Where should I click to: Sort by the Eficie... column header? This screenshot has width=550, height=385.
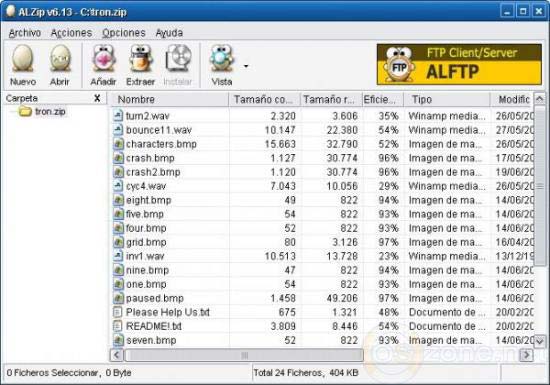click(x=382, y=100)
